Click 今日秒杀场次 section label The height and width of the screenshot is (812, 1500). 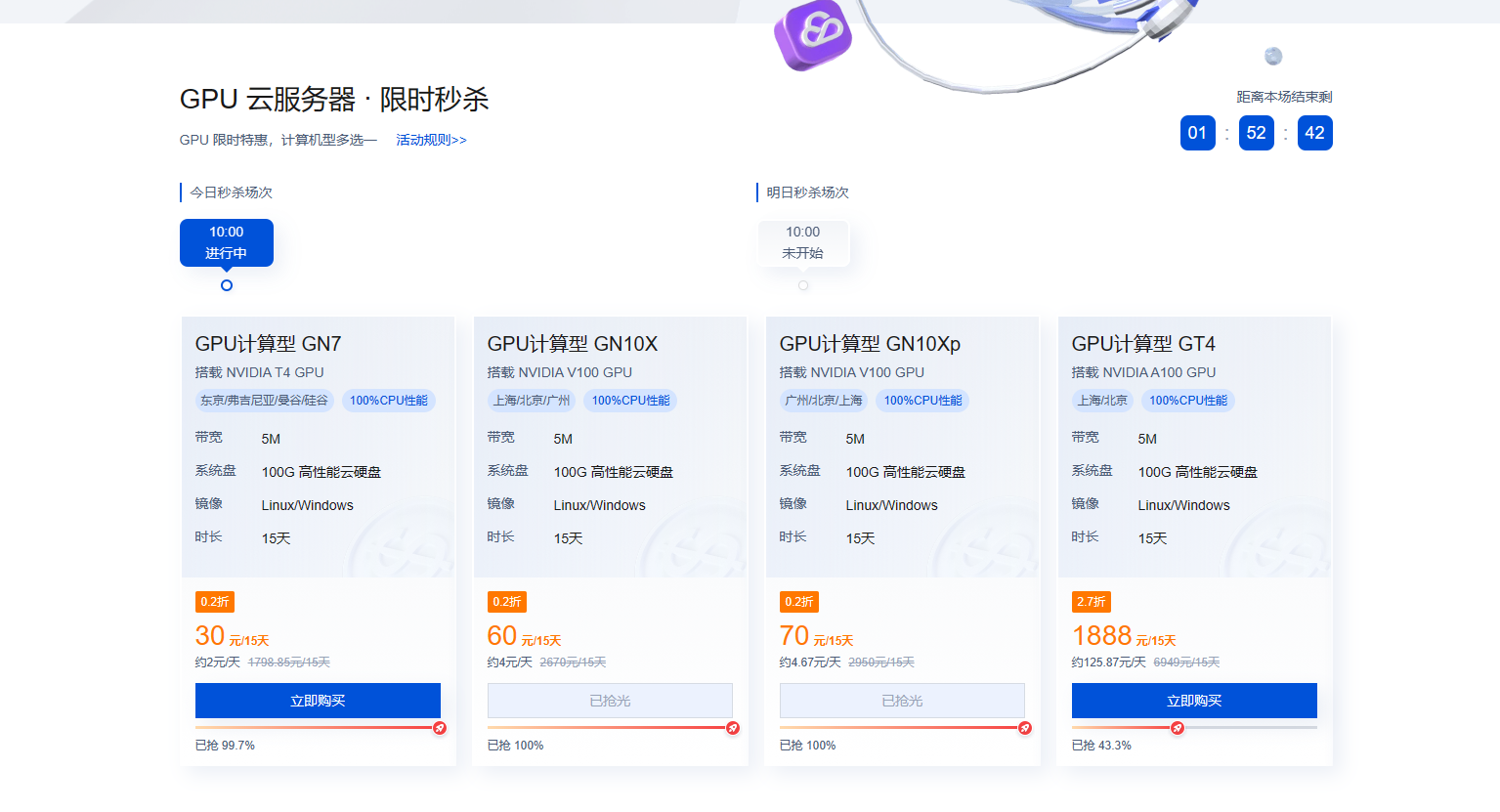[231, 192]
